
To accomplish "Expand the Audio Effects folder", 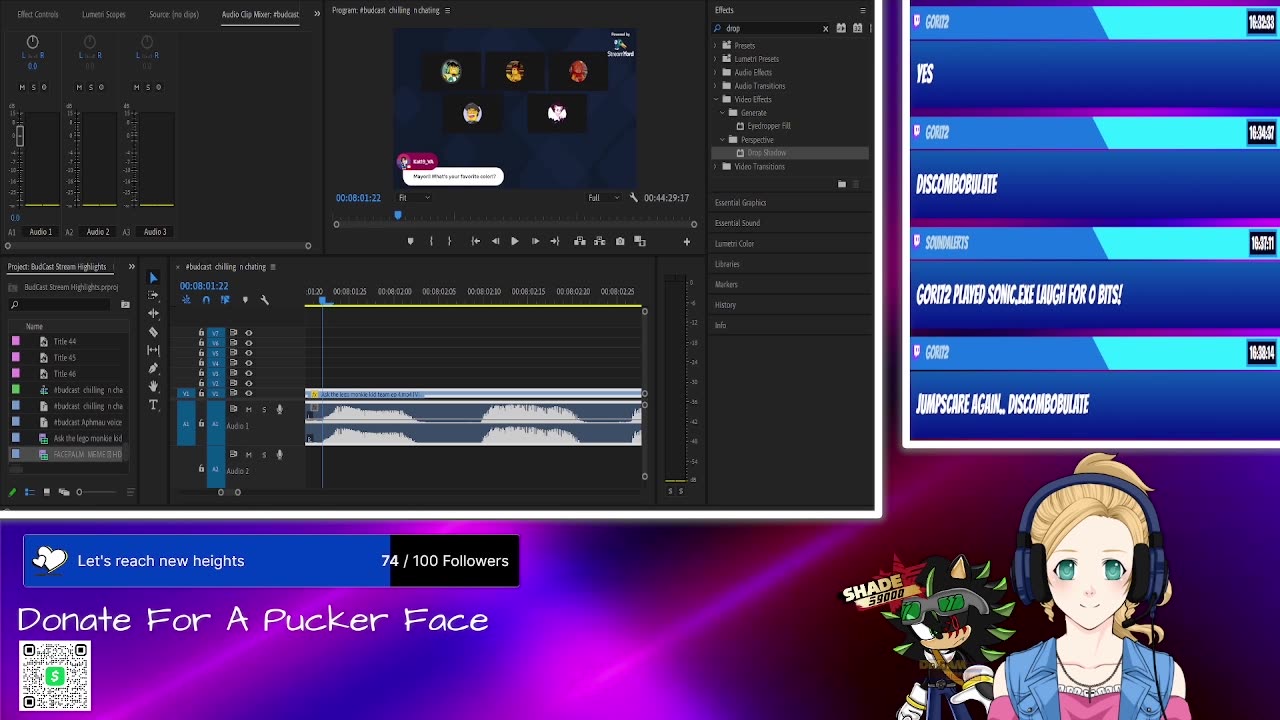I will pyautogui.click(x=716, y=73).
